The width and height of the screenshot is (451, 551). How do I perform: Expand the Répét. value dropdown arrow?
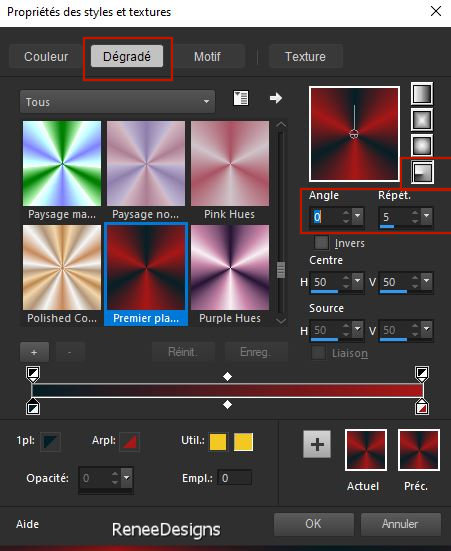[x=427, y=216]
